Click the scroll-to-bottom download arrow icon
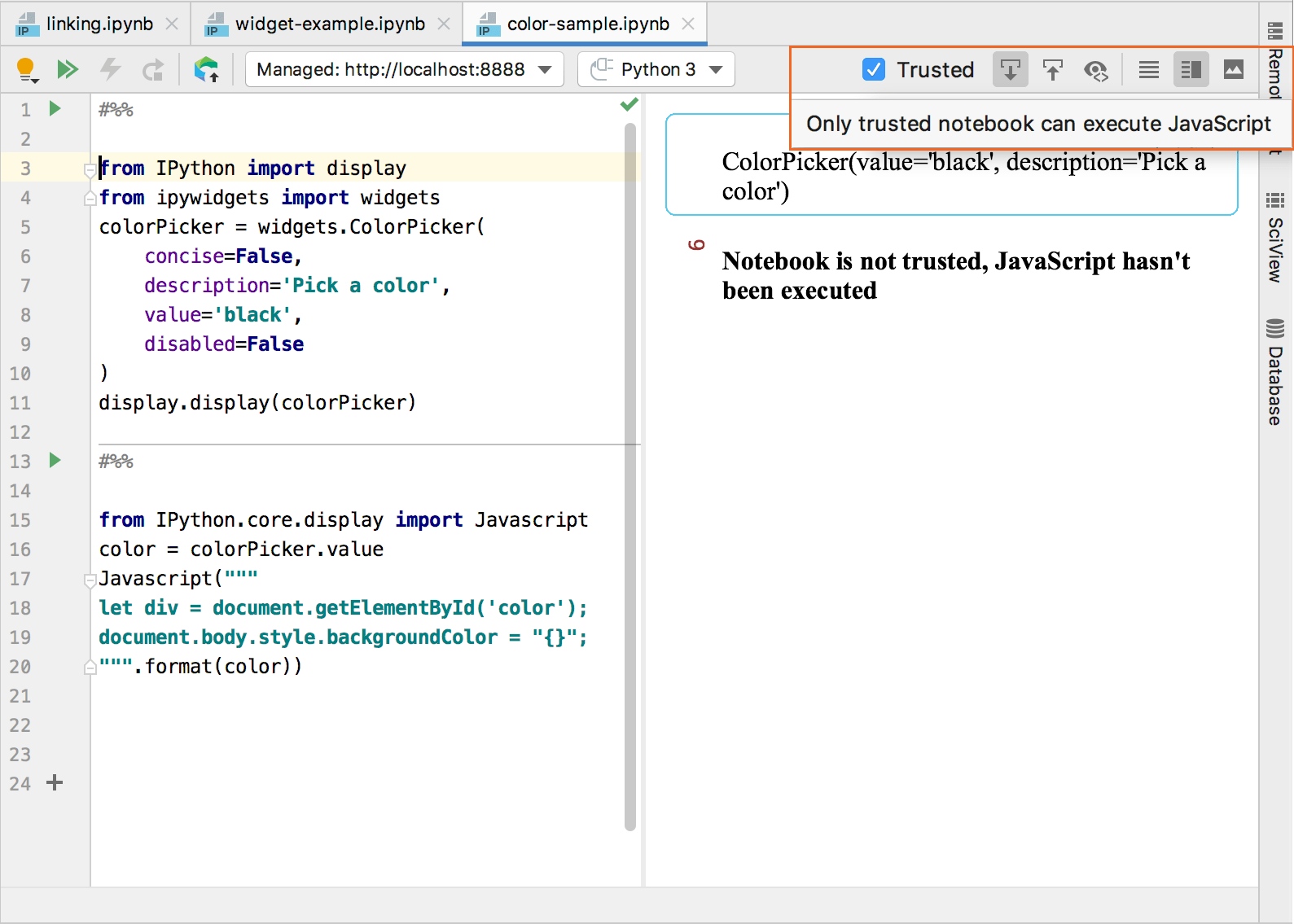This screenshot has height=924, width=1294. 1011,70
